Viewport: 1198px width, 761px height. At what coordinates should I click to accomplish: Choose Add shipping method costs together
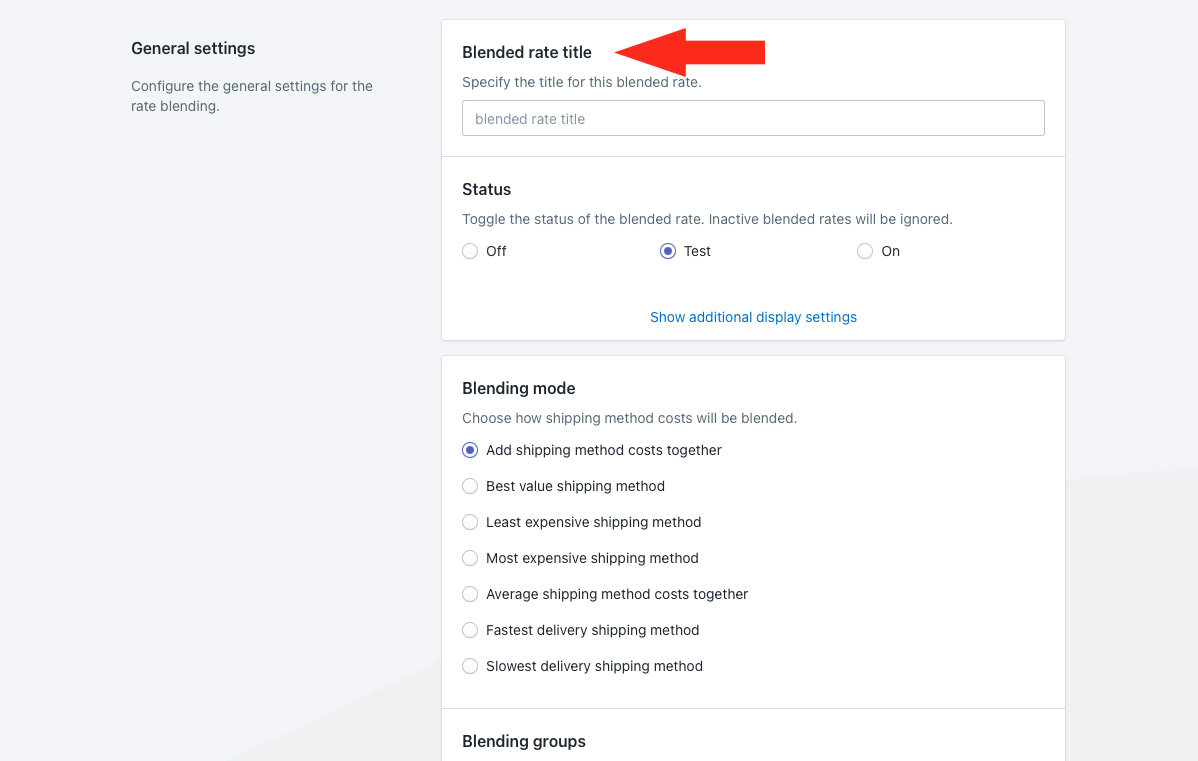click(x=470, y=451)
